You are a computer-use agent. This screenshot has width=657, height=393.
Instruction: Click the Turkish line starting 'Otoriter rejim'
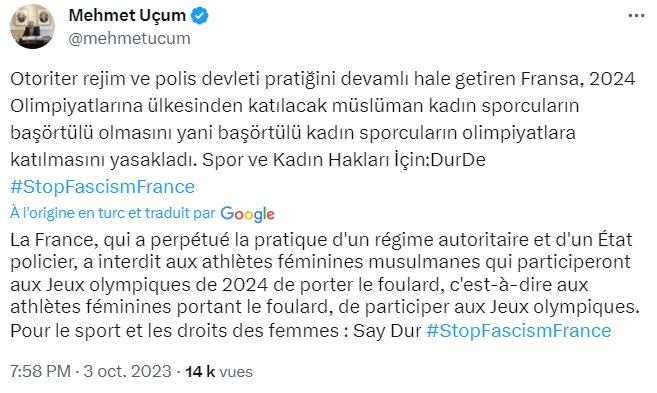click(323, 79)
